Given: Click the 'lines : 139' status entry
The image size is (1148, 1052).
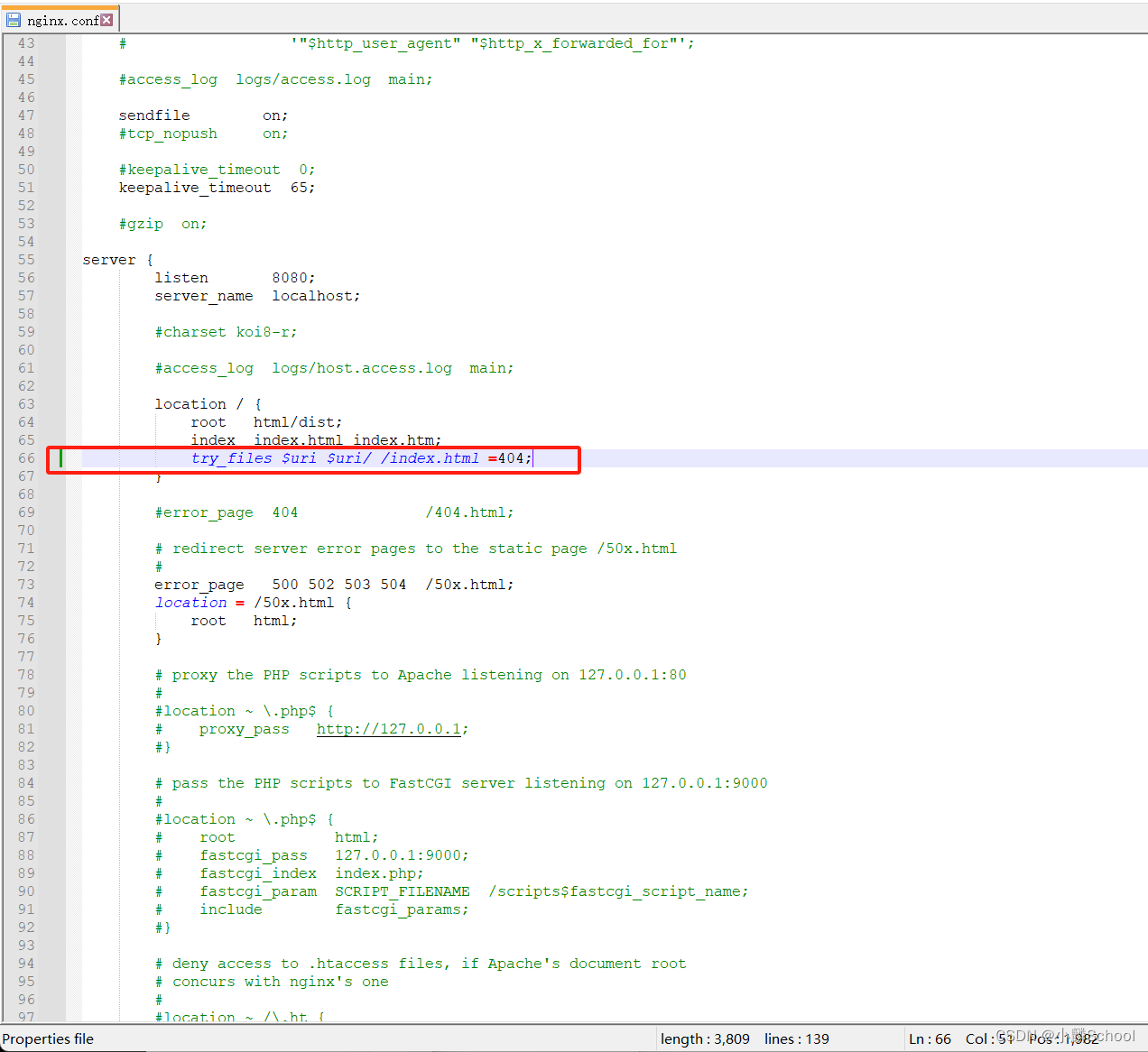Looking at the screenshot, I should (796, 1038).
